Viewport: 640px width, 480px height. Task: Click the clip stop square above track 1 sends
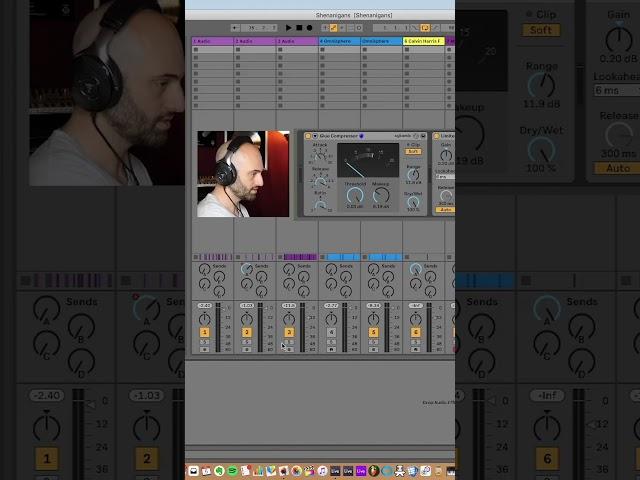point(196,257)
